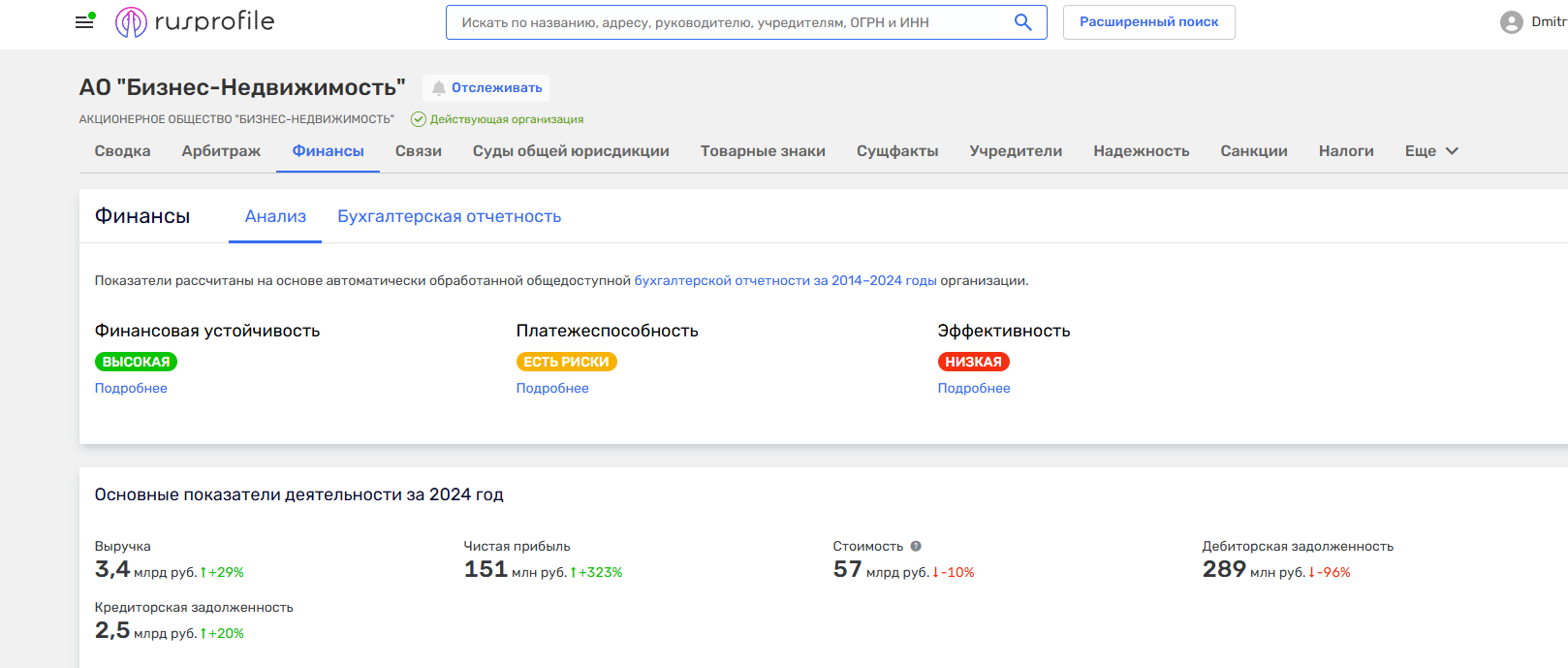Open the Учредители tab
Image resolution: width=1568 pixels, height=668 pixels.
[1016, 151]
